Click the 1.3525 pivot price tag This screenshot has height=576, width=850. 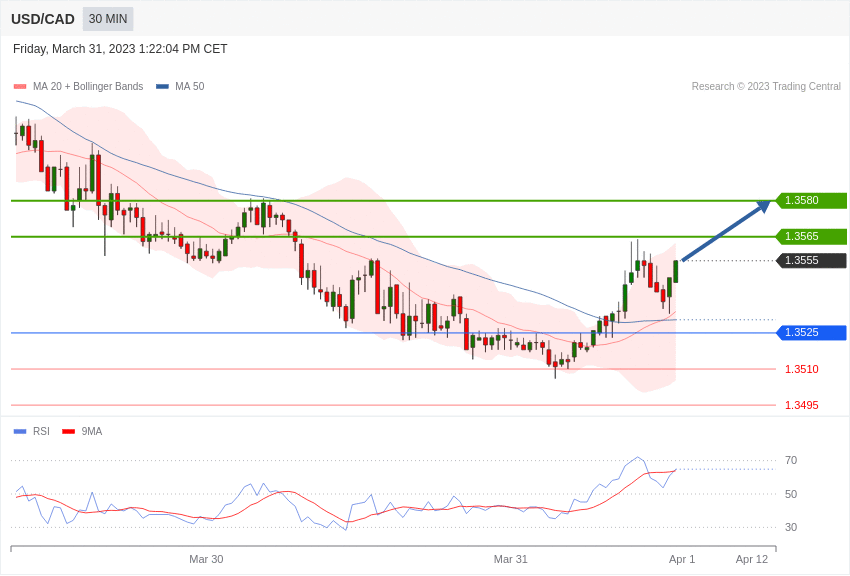point(811,333)
